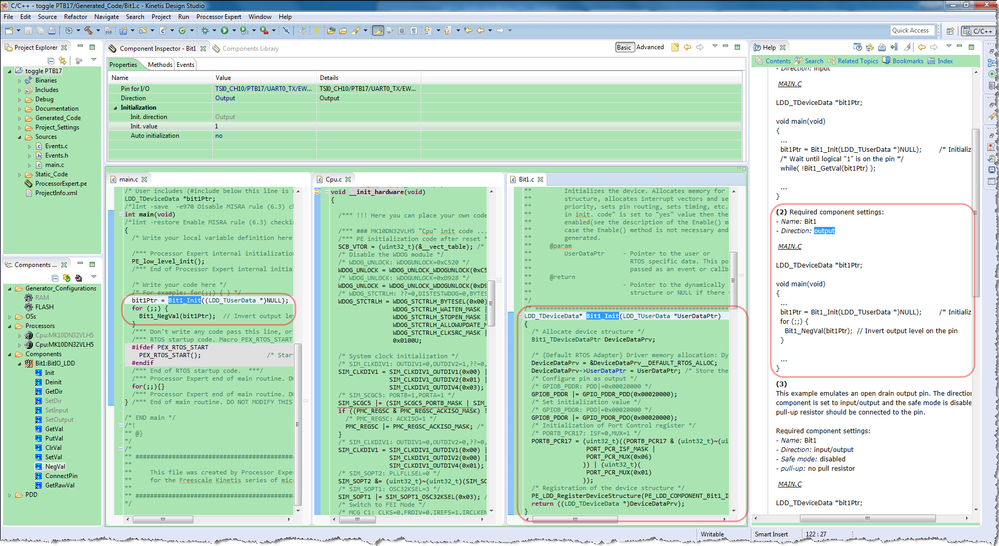The image size is (999, 546).
Task: Click the Quick Access search field
Action: point(912,31)
